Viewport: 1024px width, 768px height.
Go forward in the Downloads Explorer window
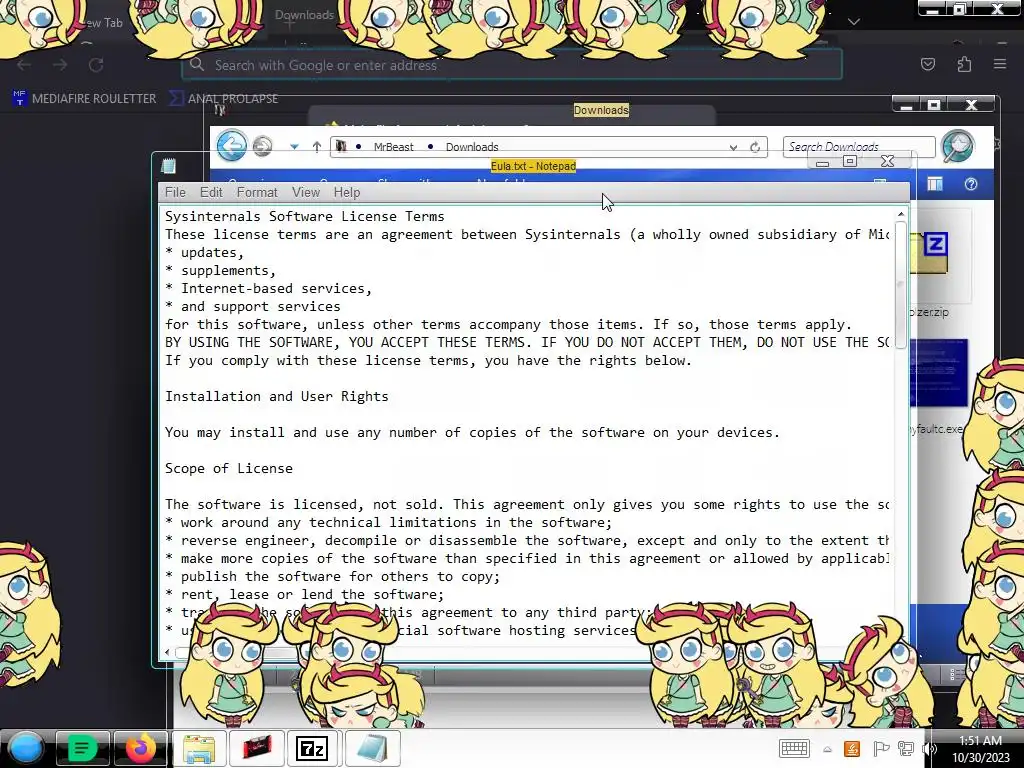click(x=263, y=146)
